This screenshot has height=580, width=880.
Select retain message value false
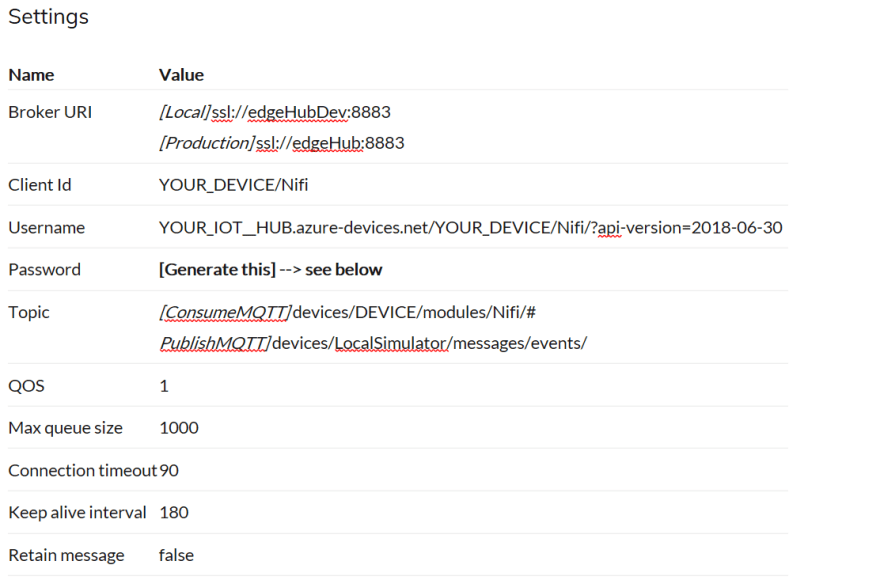click(176, 555)
